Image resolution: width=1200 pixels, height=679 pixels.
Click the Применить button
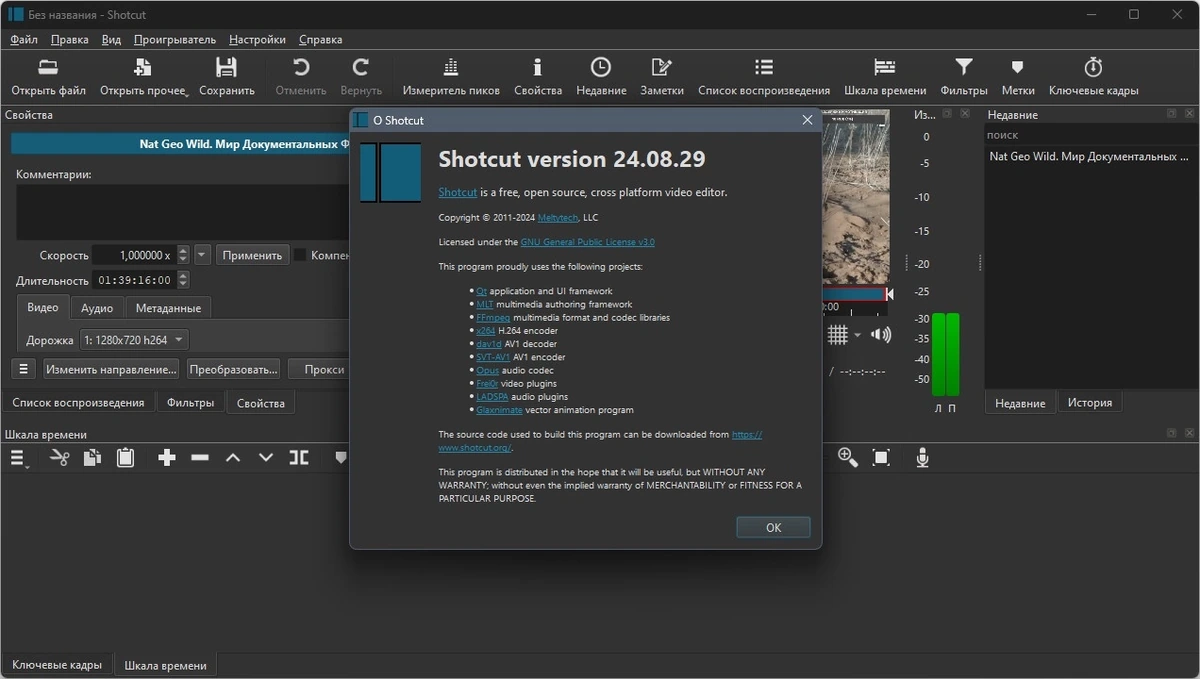252,255
